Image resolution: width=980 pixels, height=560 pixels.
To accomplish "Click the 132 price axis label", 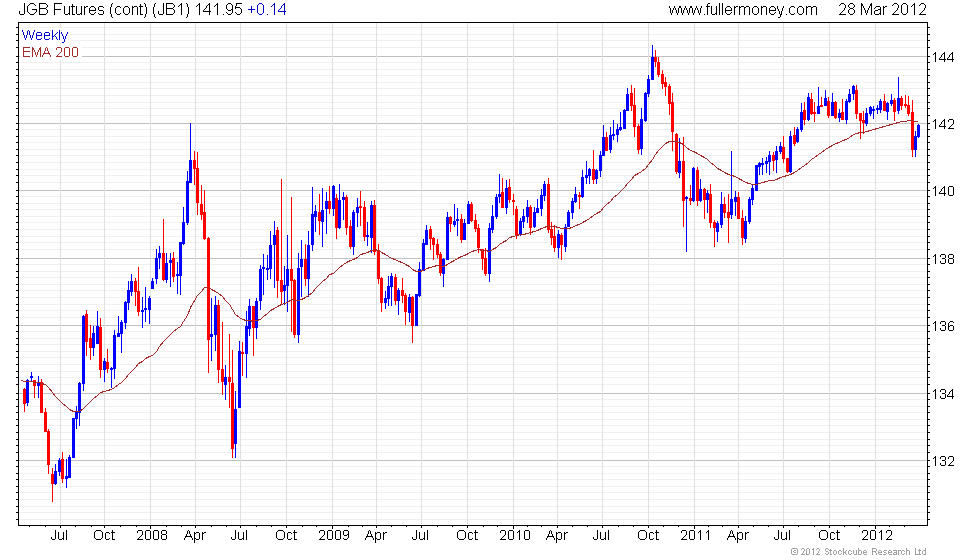I will [945, 461].
